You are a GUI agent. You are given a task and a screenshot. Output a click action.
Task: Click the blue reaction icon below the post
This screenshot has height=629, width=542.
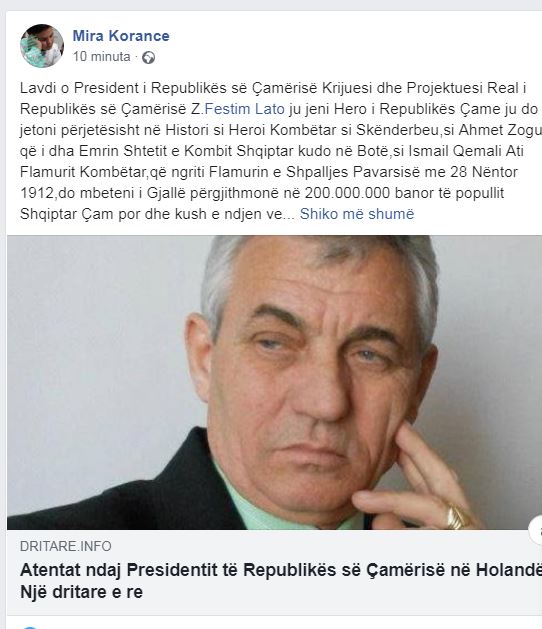coord(30,627)
